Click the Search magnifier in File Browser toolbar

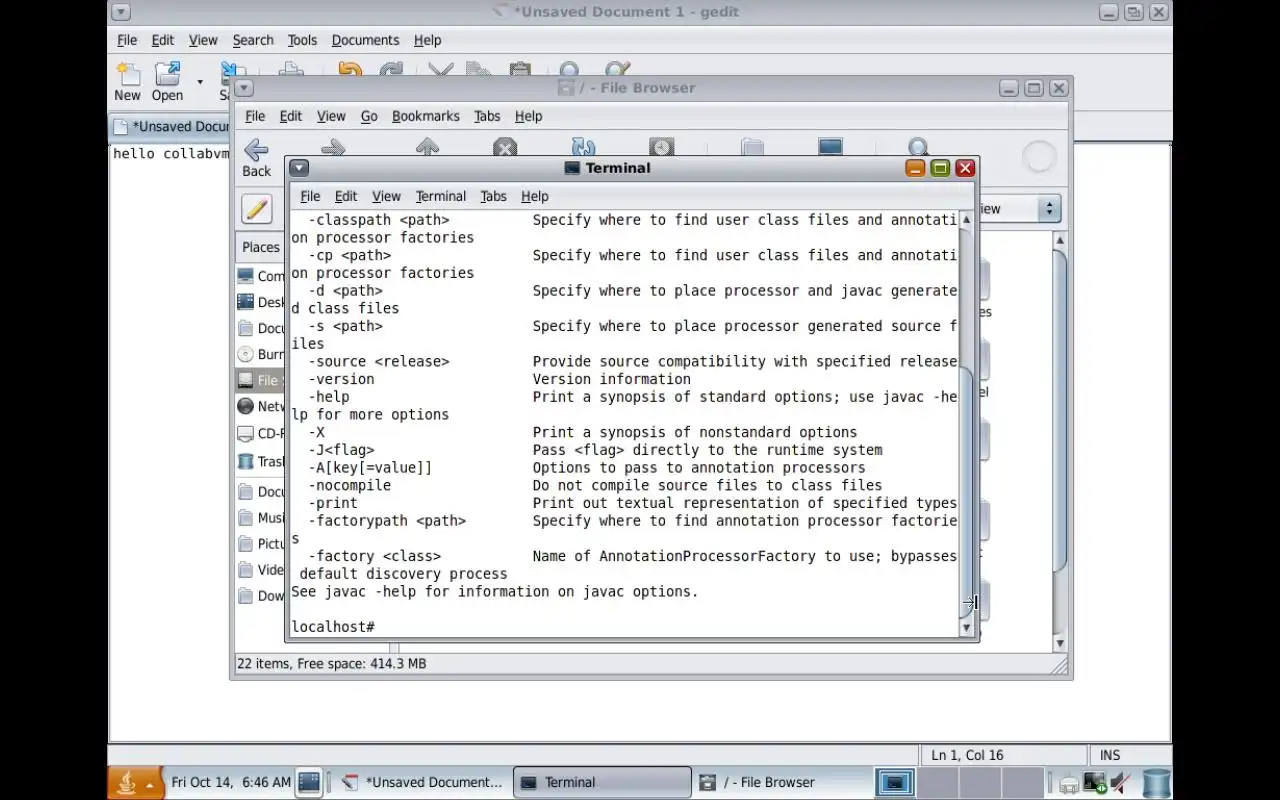tap(918, 148)
